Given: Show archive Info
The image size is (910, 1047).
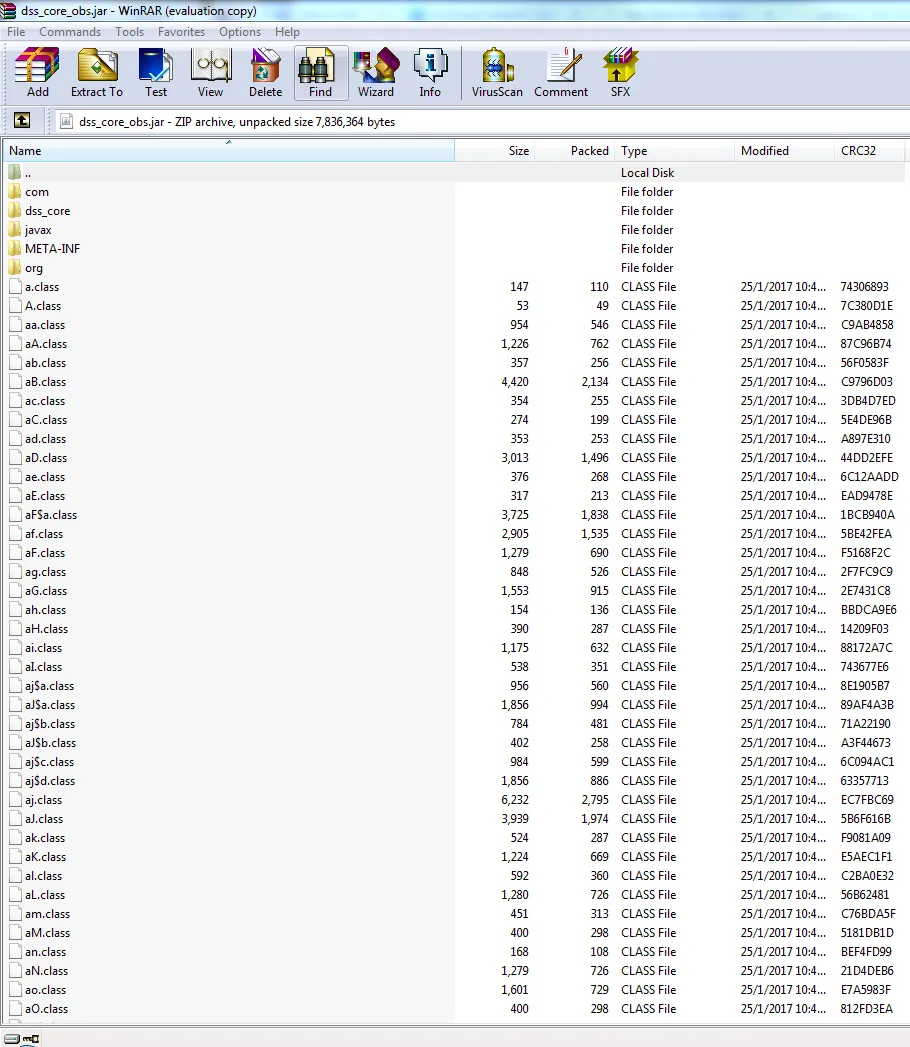Looking at the screenshot, I should (x=430, y=73).
